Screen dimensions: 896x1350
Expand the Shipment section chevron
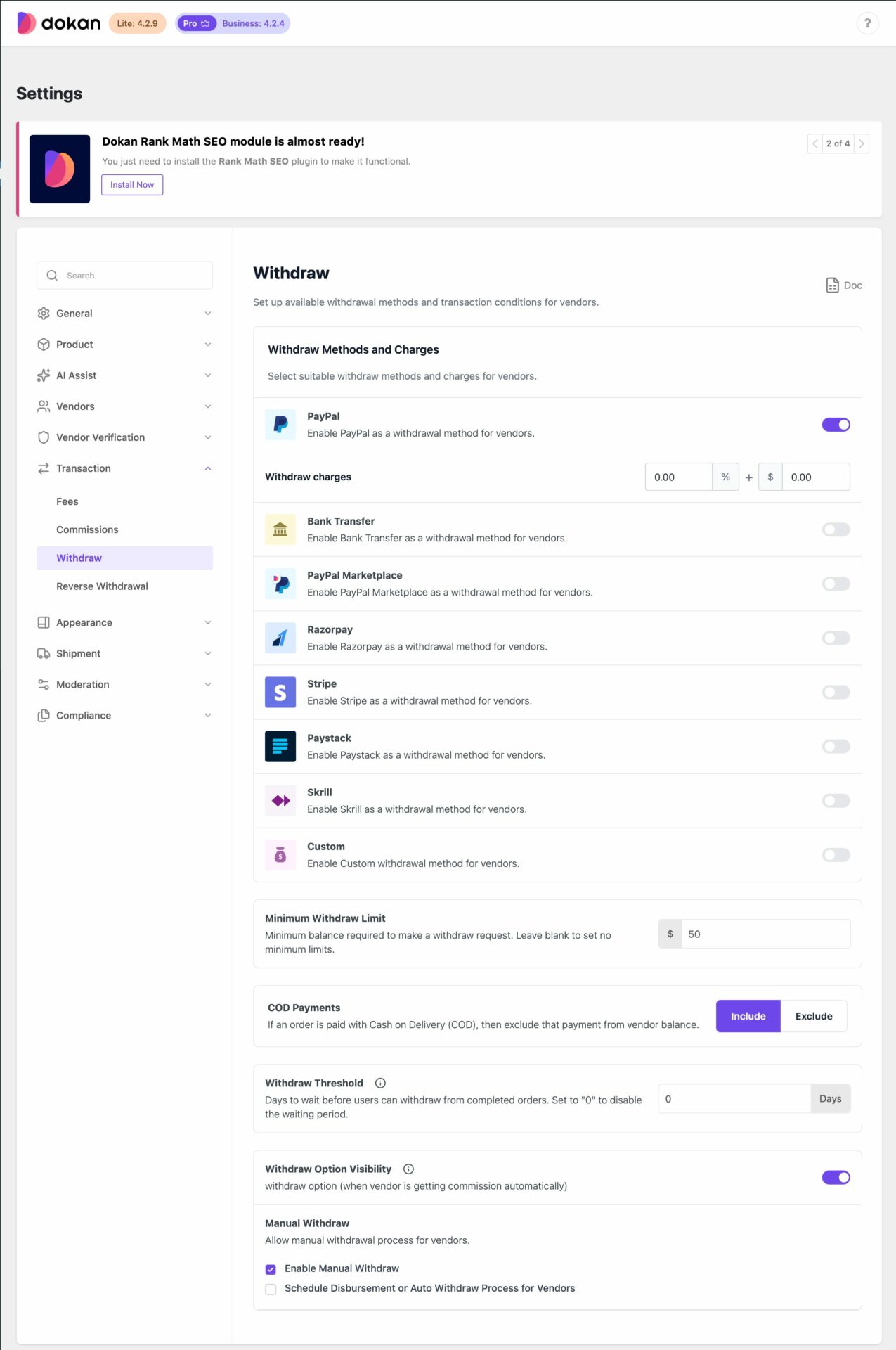tap(208, 653)
